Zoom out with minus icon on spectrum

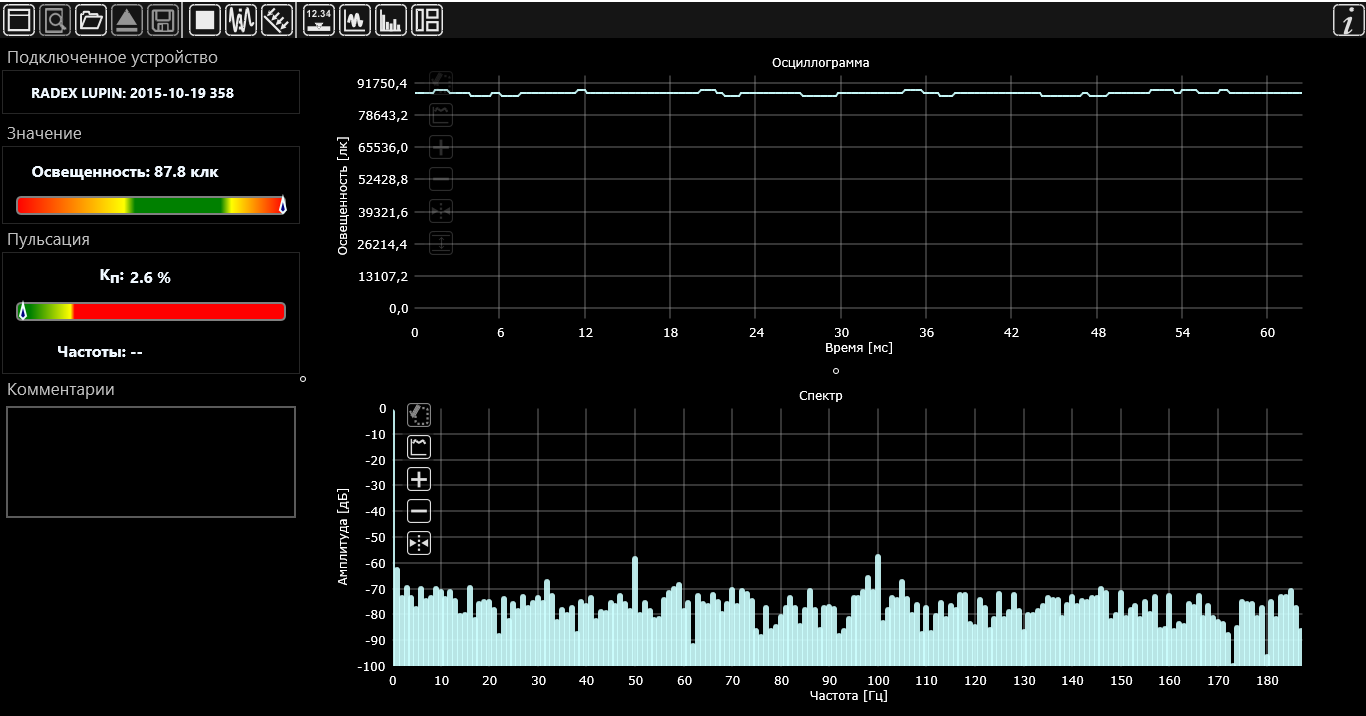pyautogui.click(x=419, y=511)
